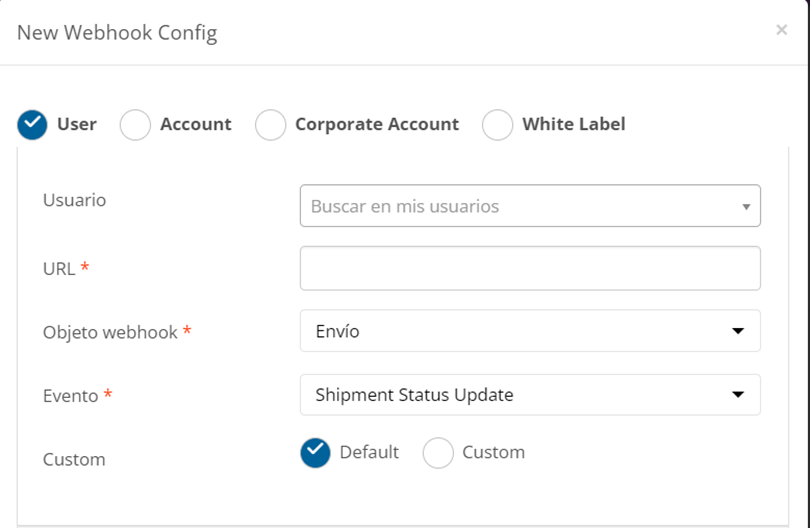Select the Custom payload radio button
This screenshot has width=810, height=528.
click(438, 453)
